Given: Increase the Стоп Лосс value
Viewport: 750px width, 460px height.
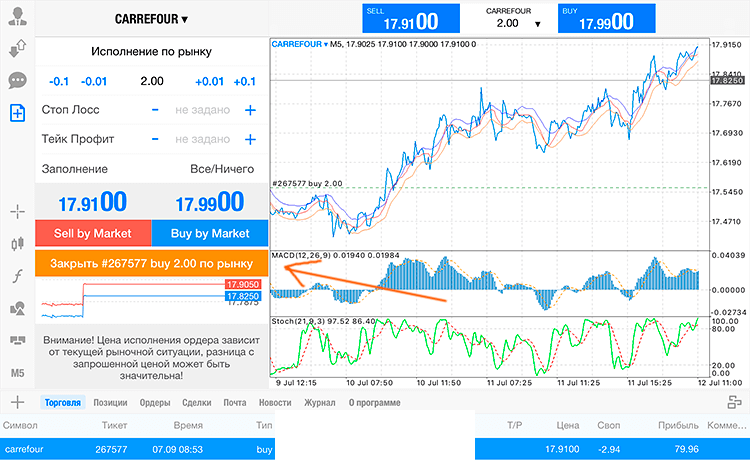Looking at the screenshot, I should tap(250, 110).
